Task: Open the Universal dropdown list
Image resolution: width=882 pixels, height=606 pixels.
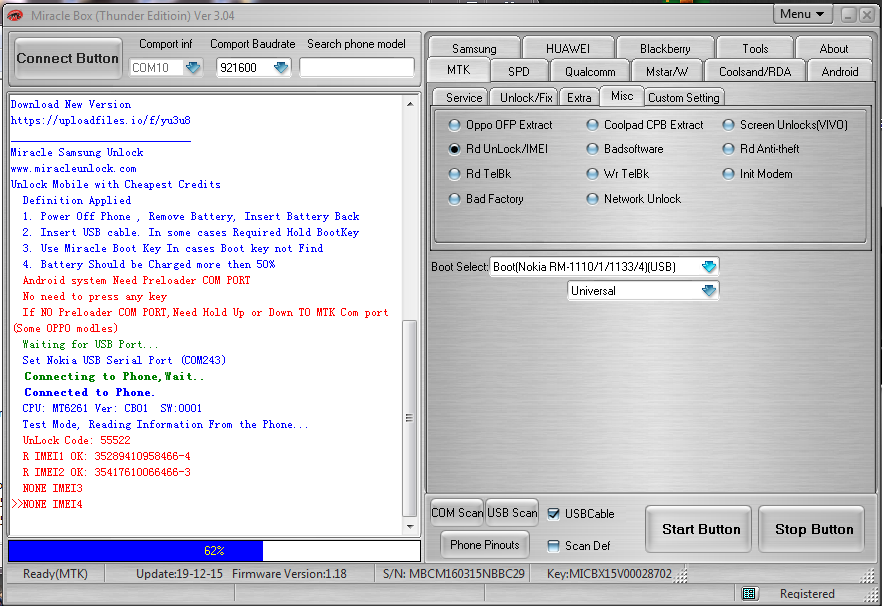Action: click(x=709, y=290)
